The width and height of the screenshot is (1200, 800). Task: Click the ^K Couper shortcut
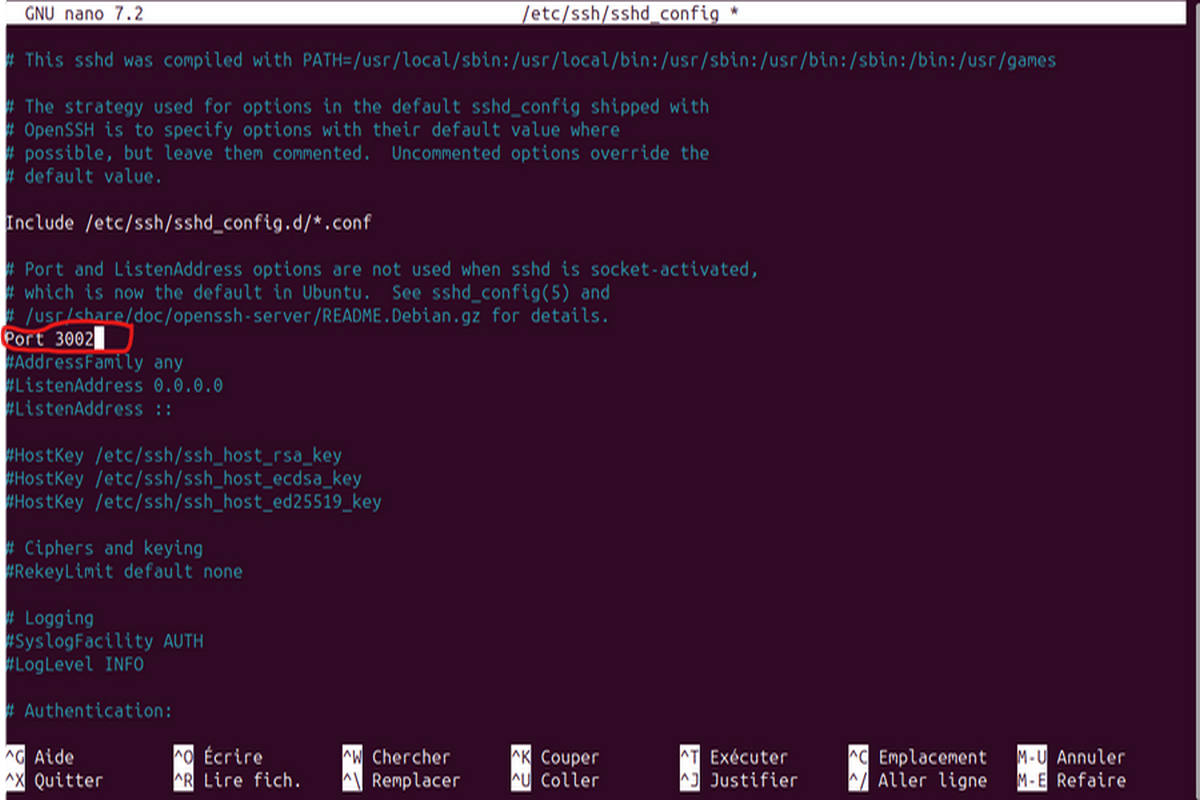pyautogui.click(x=556, y=757)
